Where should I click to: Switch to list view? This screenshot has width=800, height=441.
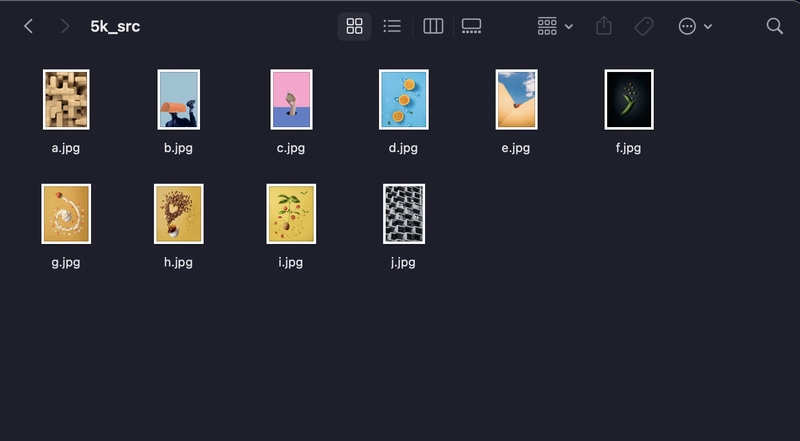(x=392, y=26)
